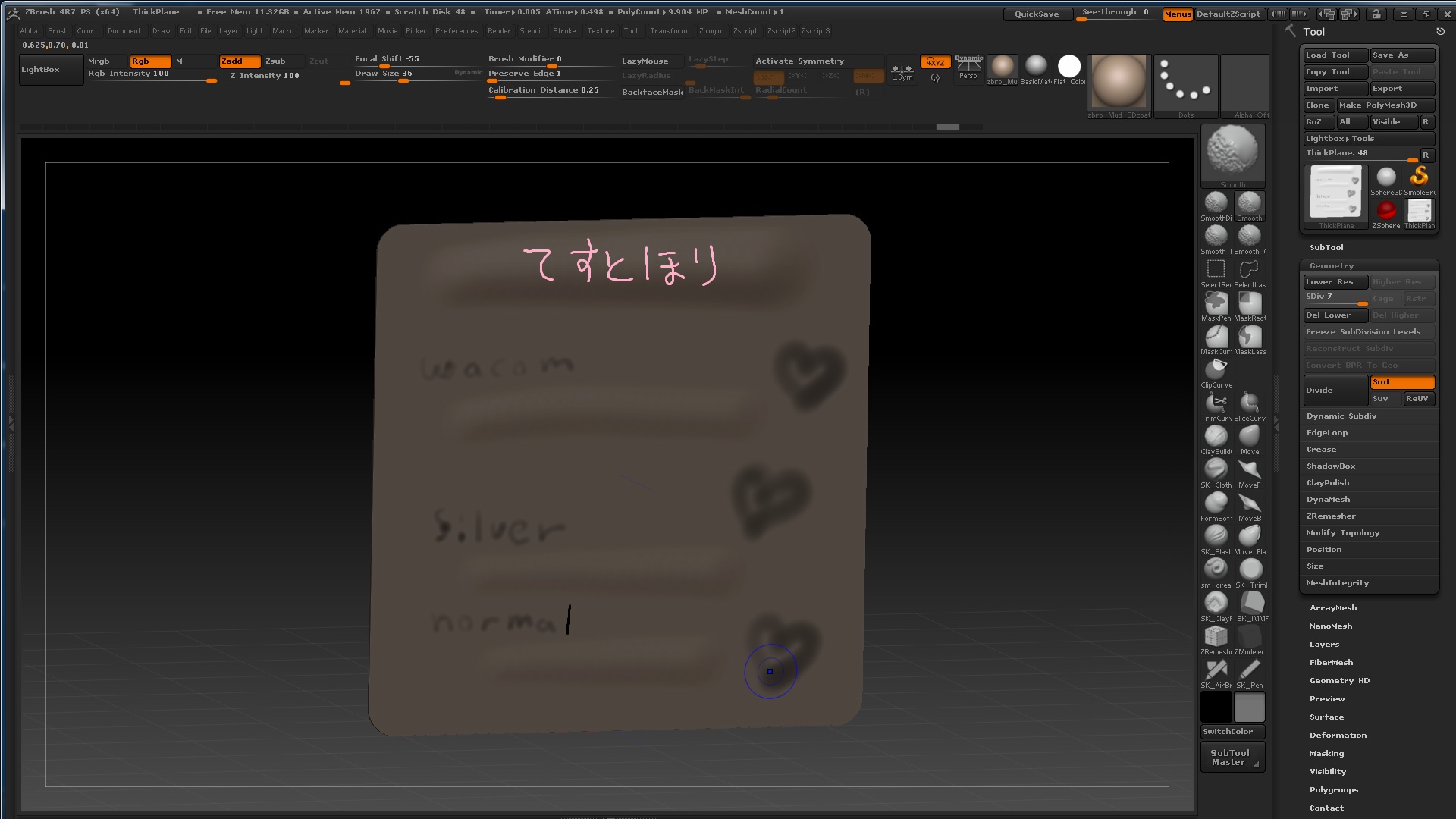Expand the Masking section
The height and width of the screenshot is (819, 1456).
(1326, 754)
